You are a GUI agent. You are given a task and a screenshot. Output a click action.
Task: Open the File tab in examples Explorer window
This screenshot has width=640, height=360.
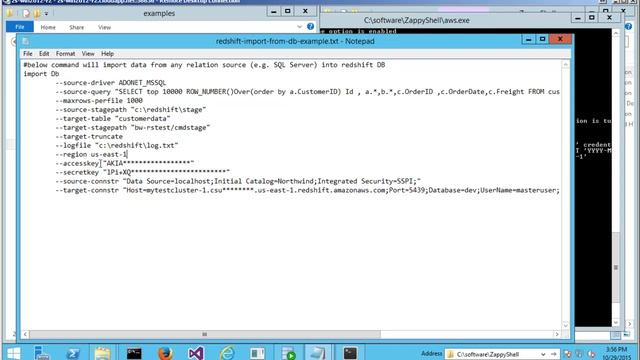(20, 27)
